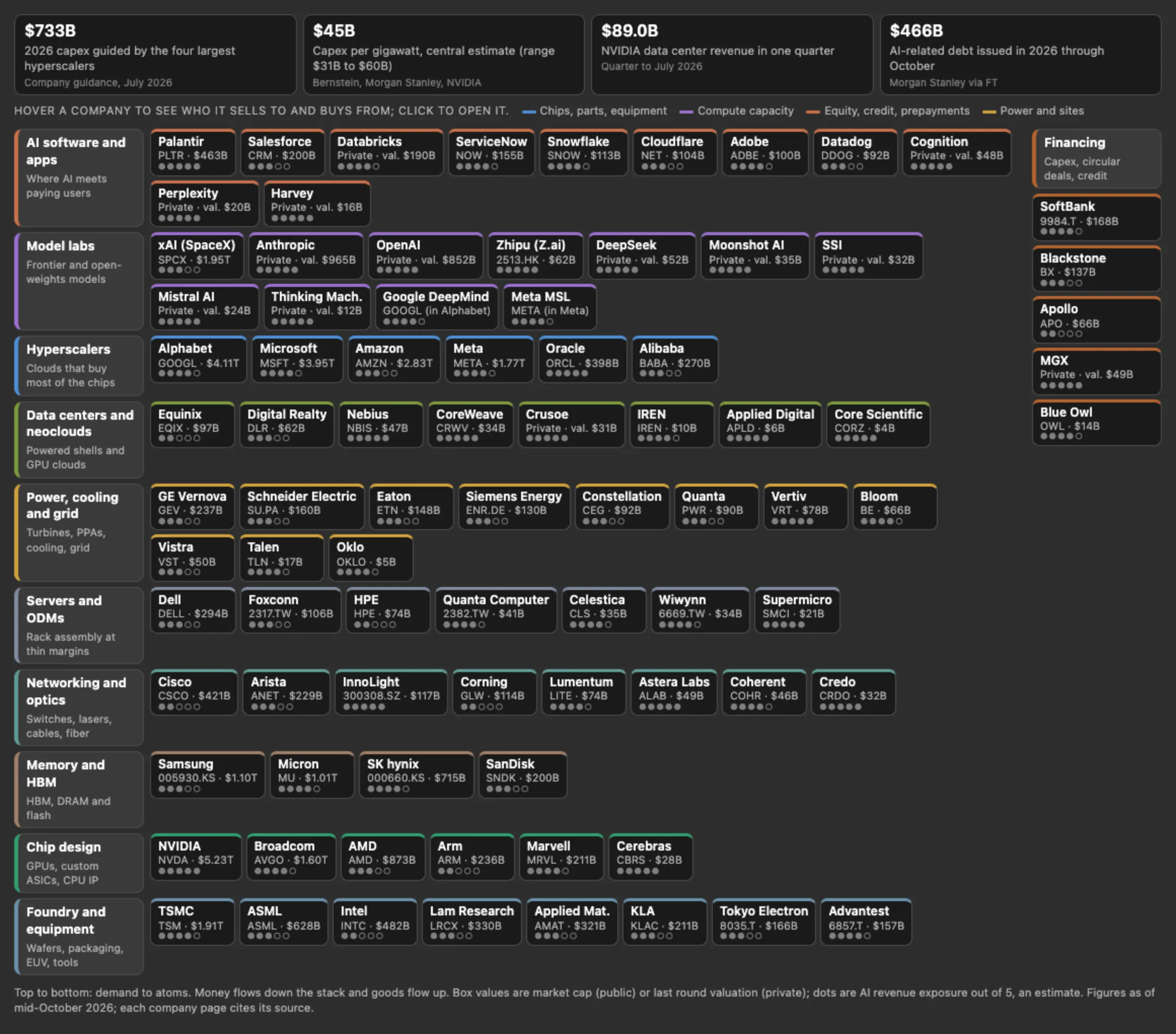1176x1034 pixels.
Task: Select the Supermicro servers card
Action: pyautogui.click(x=797, y=610)
